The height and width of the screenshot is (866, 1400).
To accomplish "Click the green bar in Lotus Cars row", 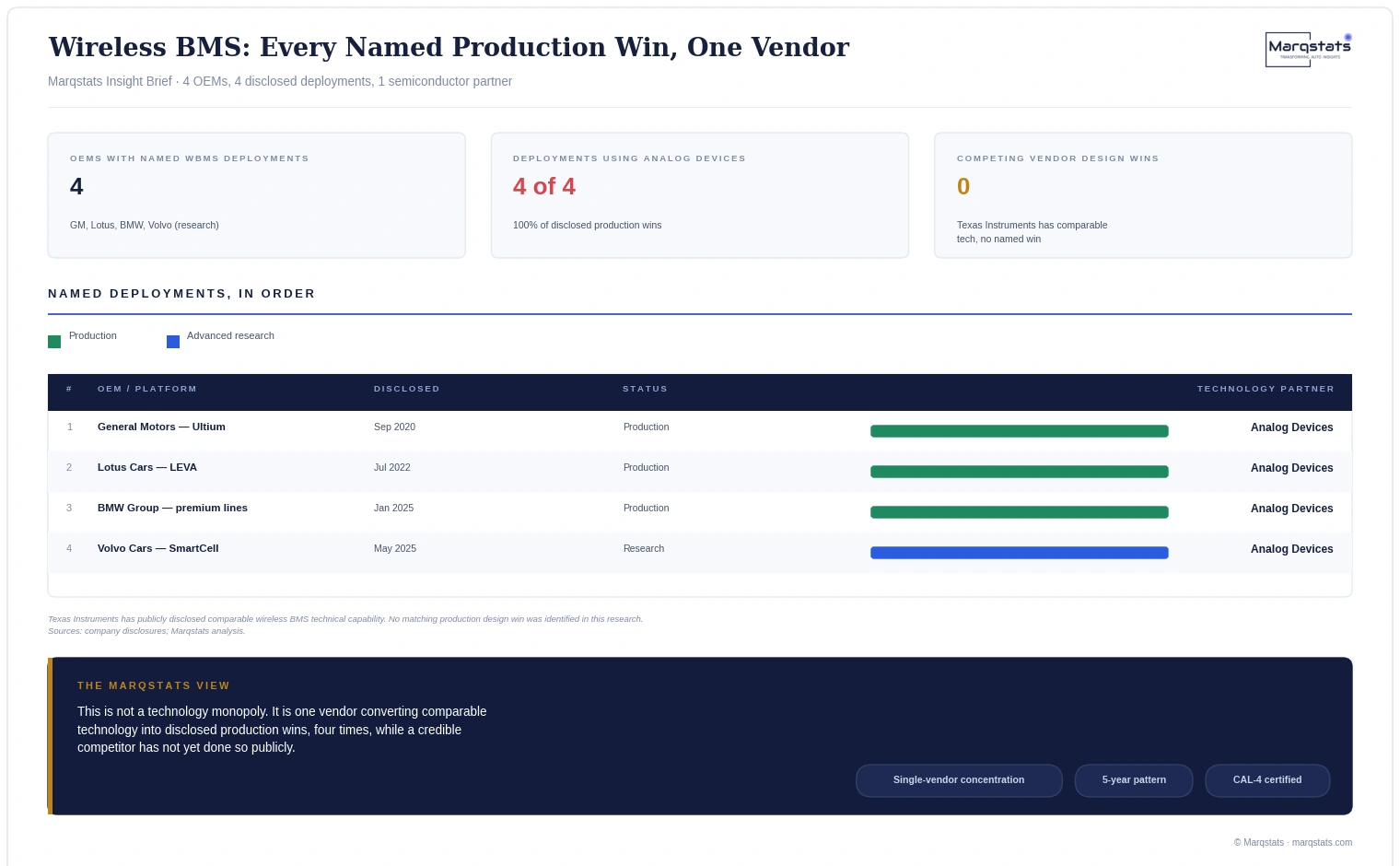I will [1020, 472].
